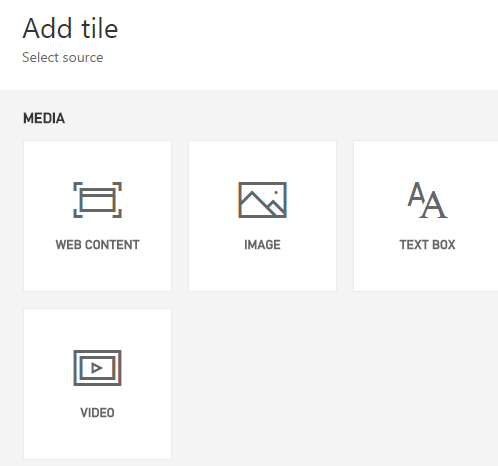Click the inner window of Web Content icon

pyautogui.click(x=97, y=199)
